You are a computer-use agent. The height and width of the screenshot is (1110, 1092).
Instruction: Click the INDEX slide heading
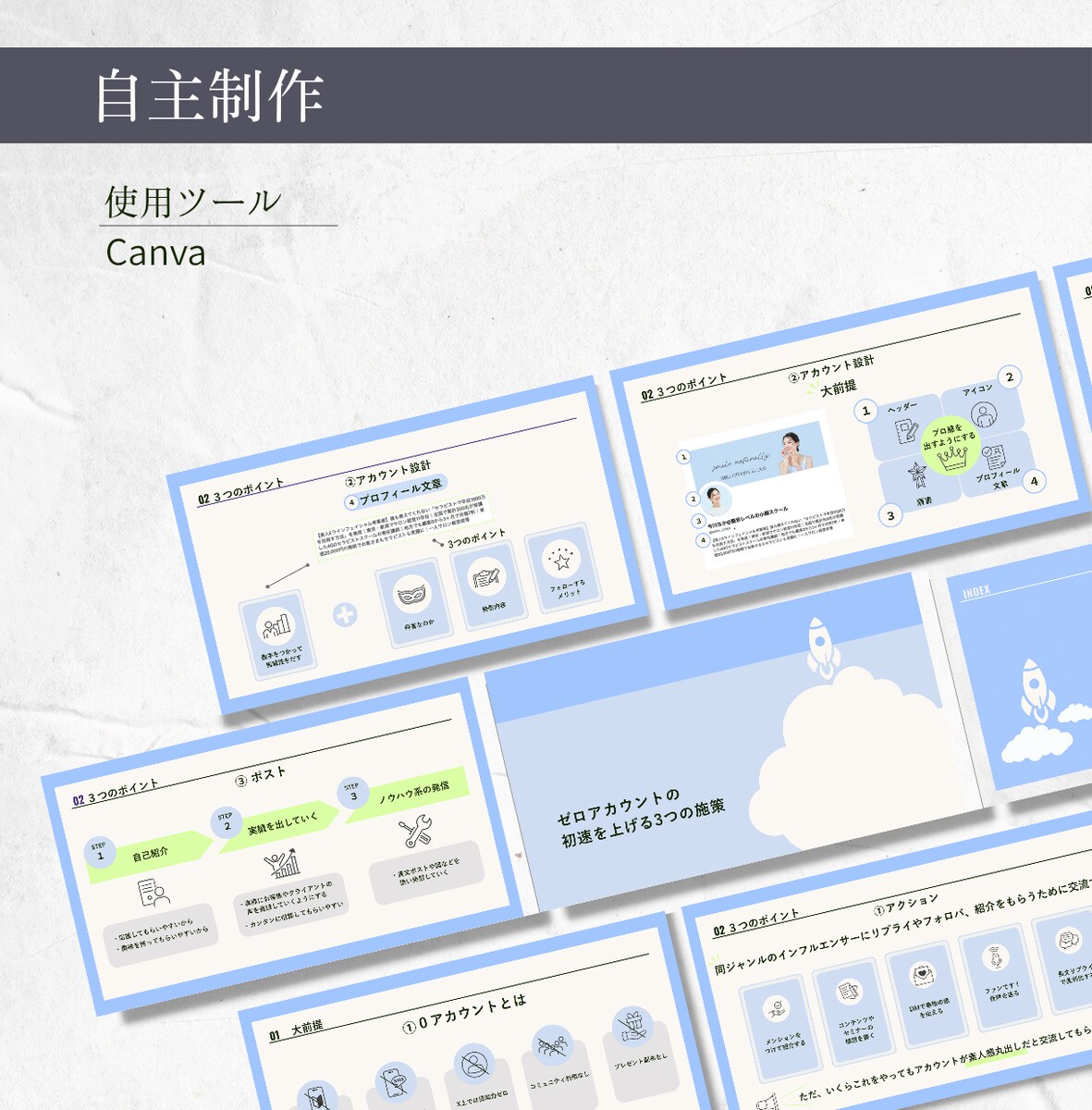coord(975,592)
